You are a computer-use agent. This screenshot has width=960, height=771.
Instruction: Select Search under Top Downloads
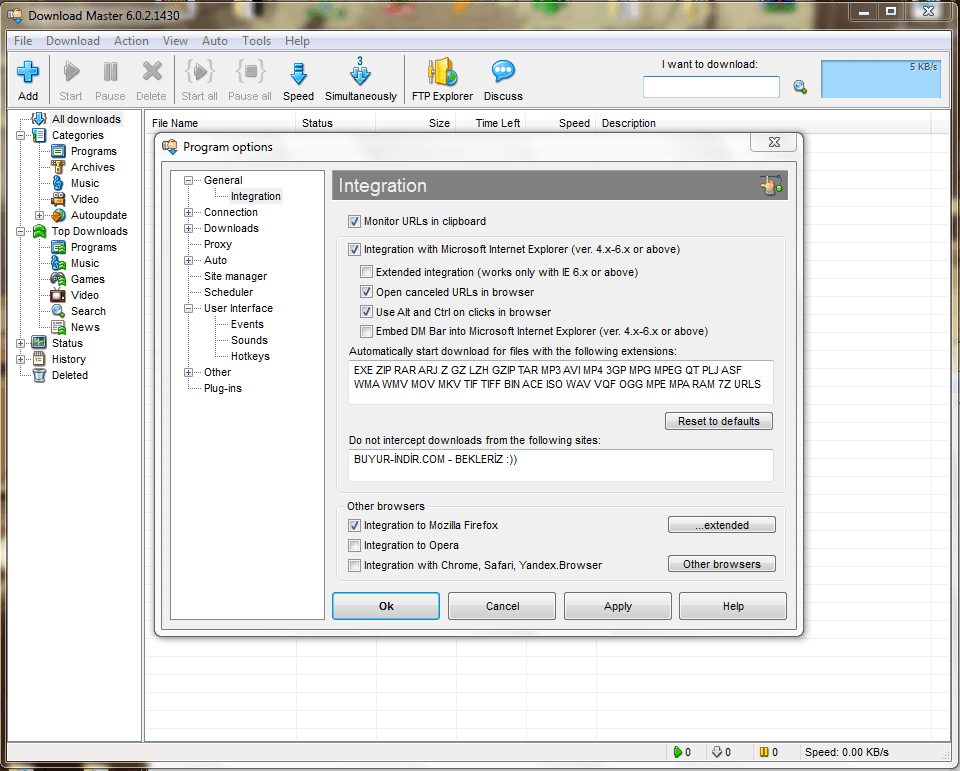pyautogui.click(x=88, y=311)
